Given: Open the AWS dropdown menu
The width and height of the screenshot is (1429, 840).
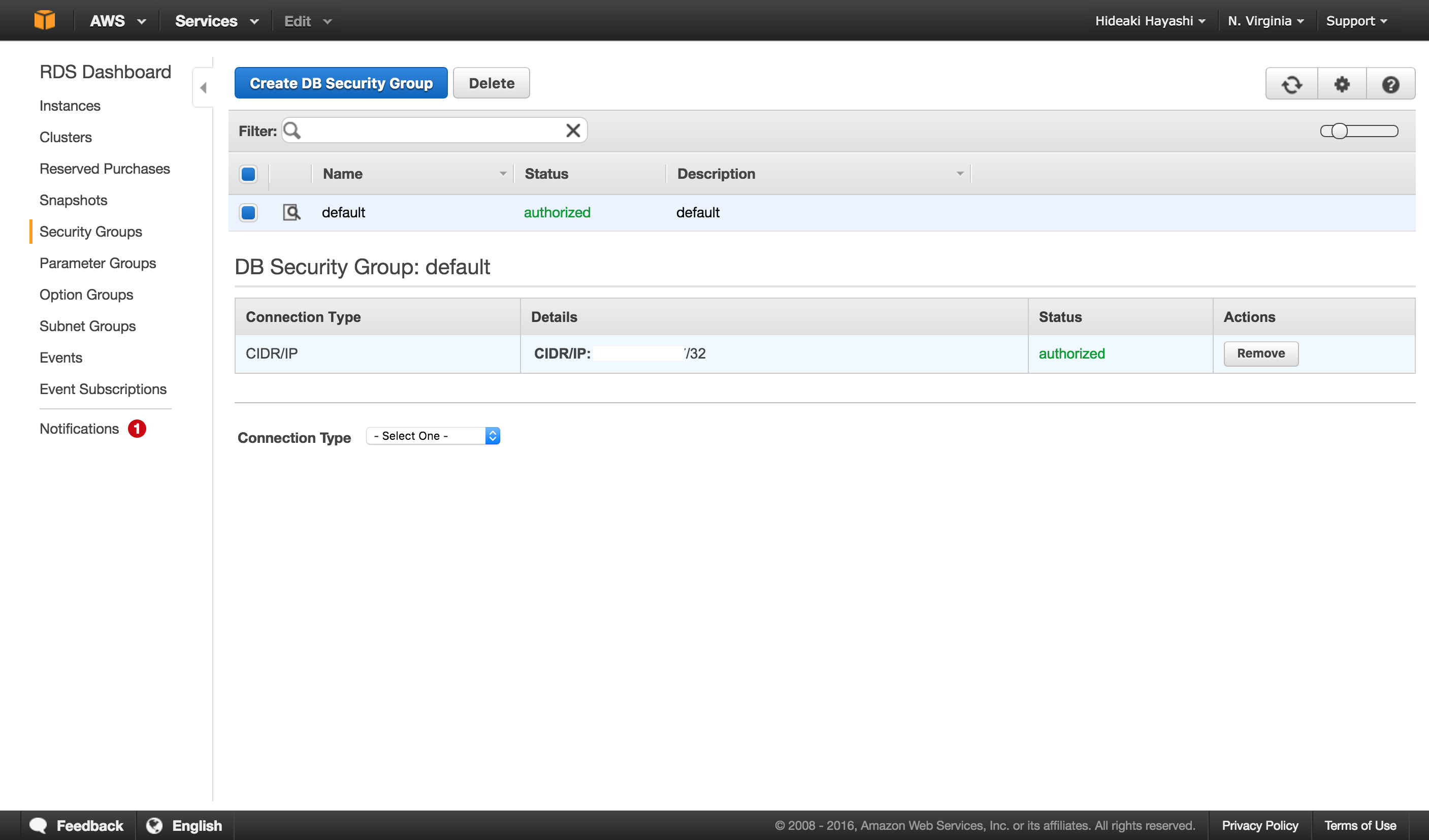Looking at the screenshot, I should coord(118,21).
